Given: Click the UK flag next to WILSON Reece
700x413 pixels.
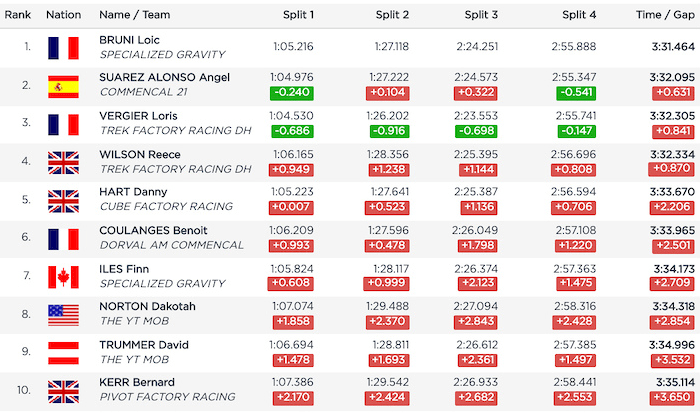Looking at the screenshot, I should [x=63, y=162].
